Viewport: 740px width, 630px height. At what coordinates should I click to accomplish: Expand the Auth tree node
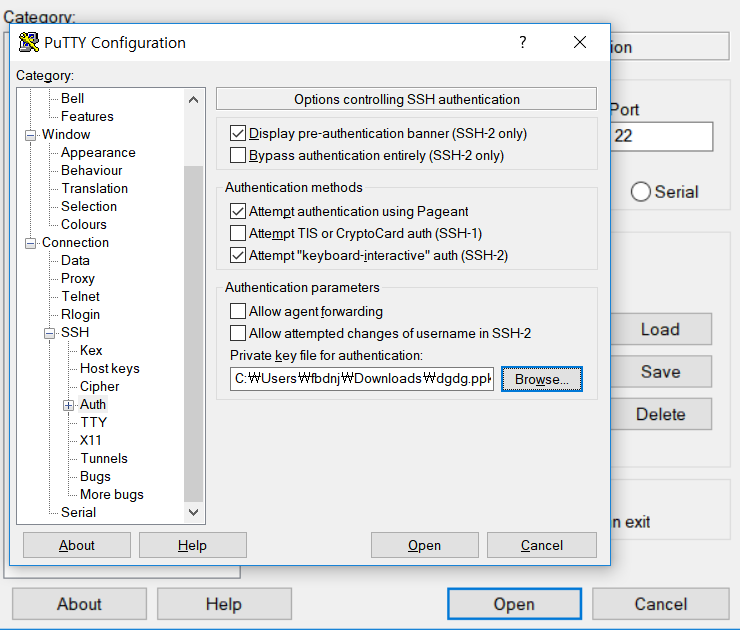point(68,405)
